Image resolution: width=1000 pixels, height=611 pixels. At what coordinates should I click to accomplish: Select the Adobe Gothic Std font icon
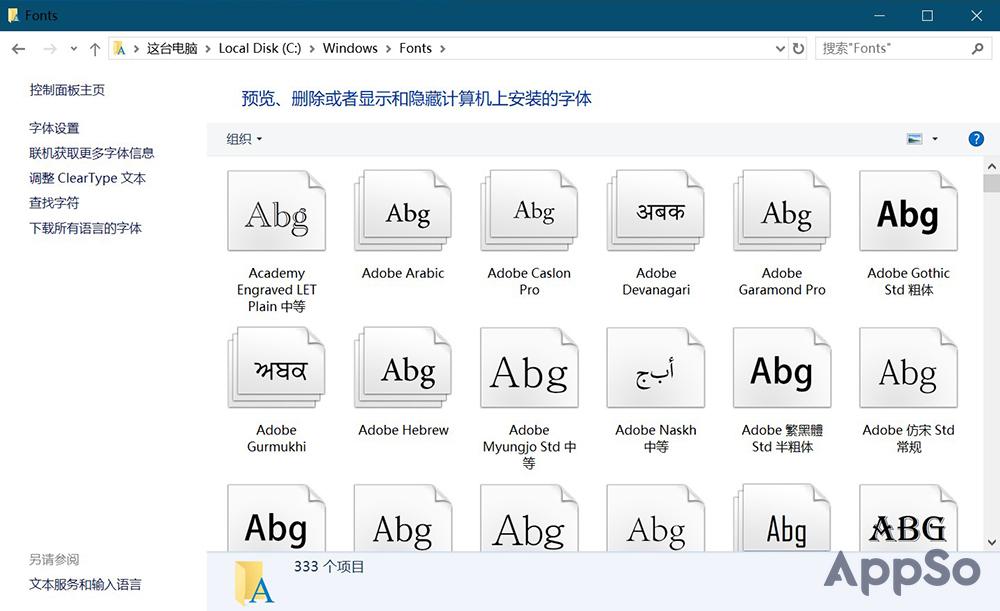pos(908,210)
